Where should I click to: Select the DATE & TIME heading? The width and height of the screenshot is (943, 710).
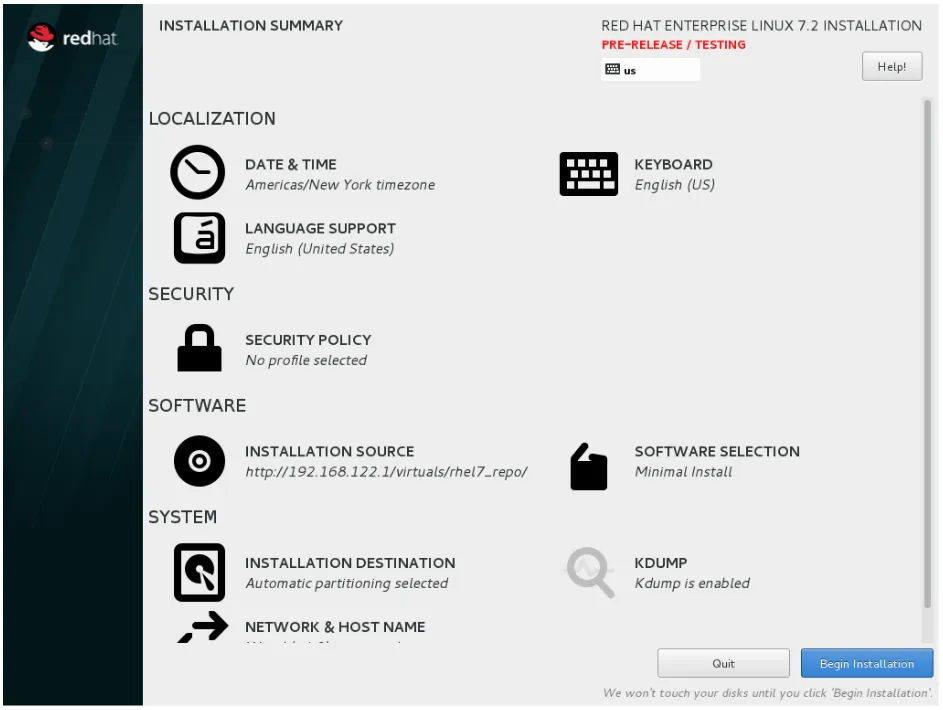[x=290, y=164]
